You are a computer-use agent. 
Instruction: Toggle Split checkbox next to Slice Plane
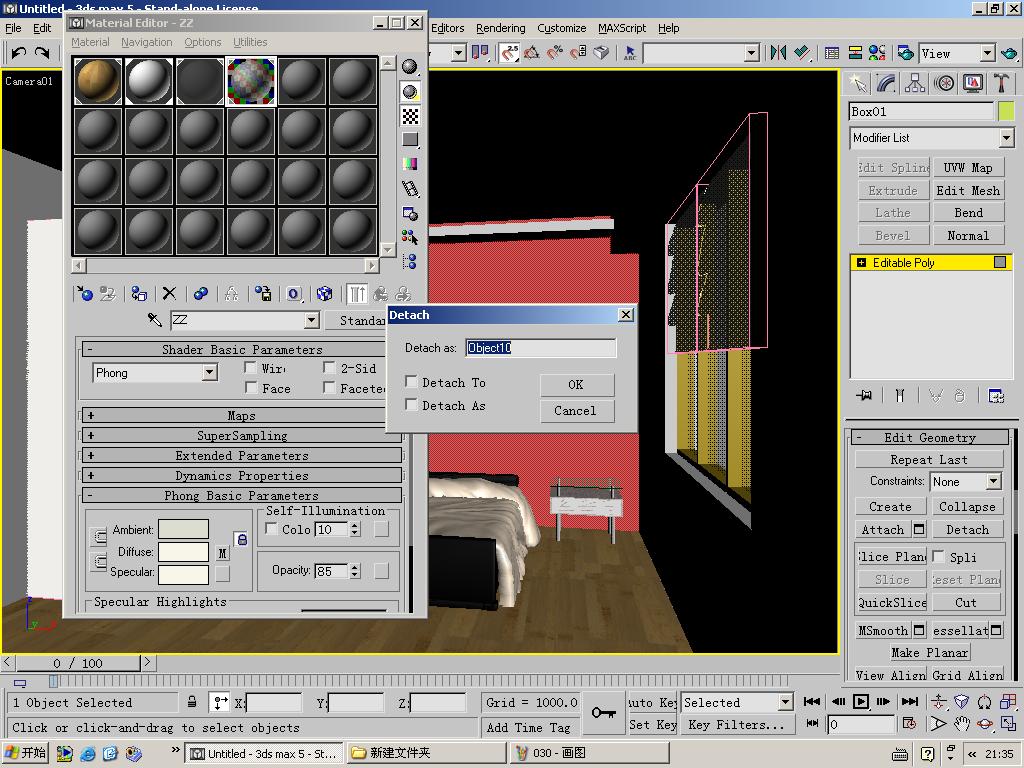(938, 556)
